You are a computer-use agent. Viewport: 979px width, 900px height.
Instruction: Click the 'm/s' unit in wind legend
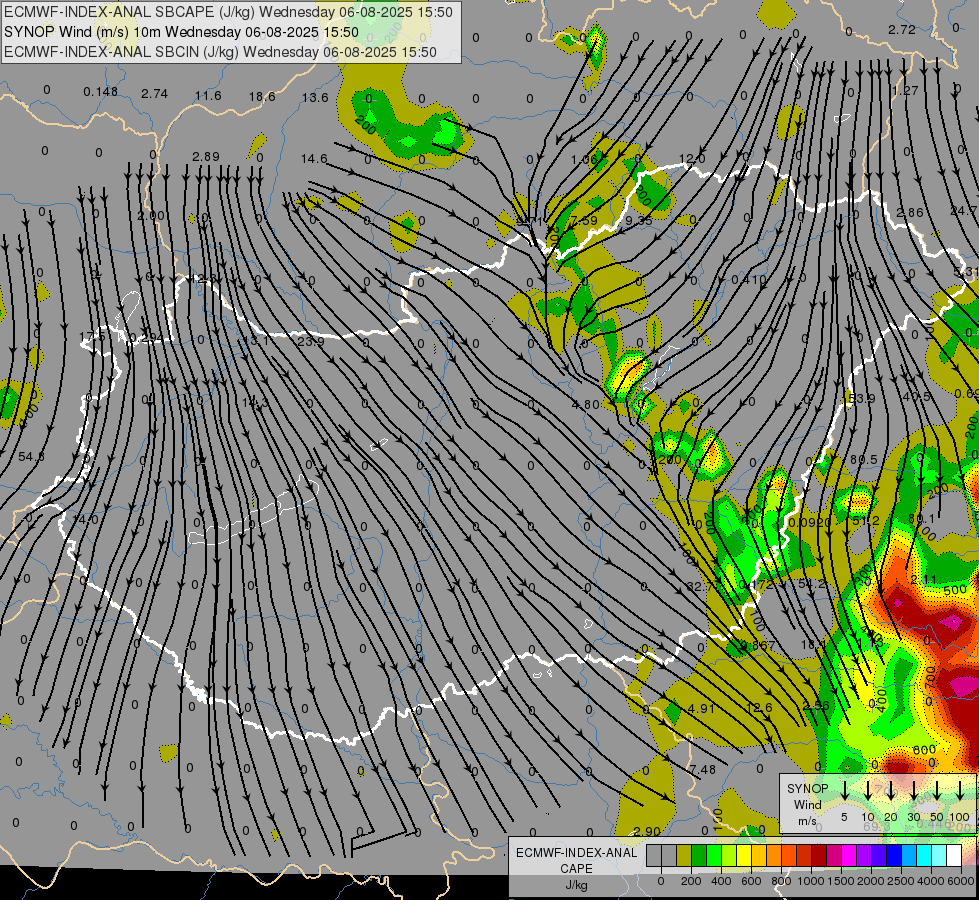[807, 821]
